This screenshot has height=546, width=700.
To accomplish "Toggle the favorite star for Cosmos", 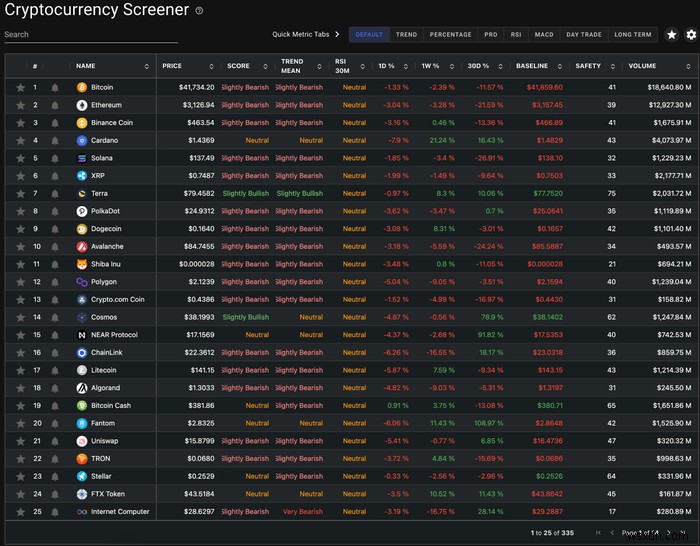I will (21, 317).
